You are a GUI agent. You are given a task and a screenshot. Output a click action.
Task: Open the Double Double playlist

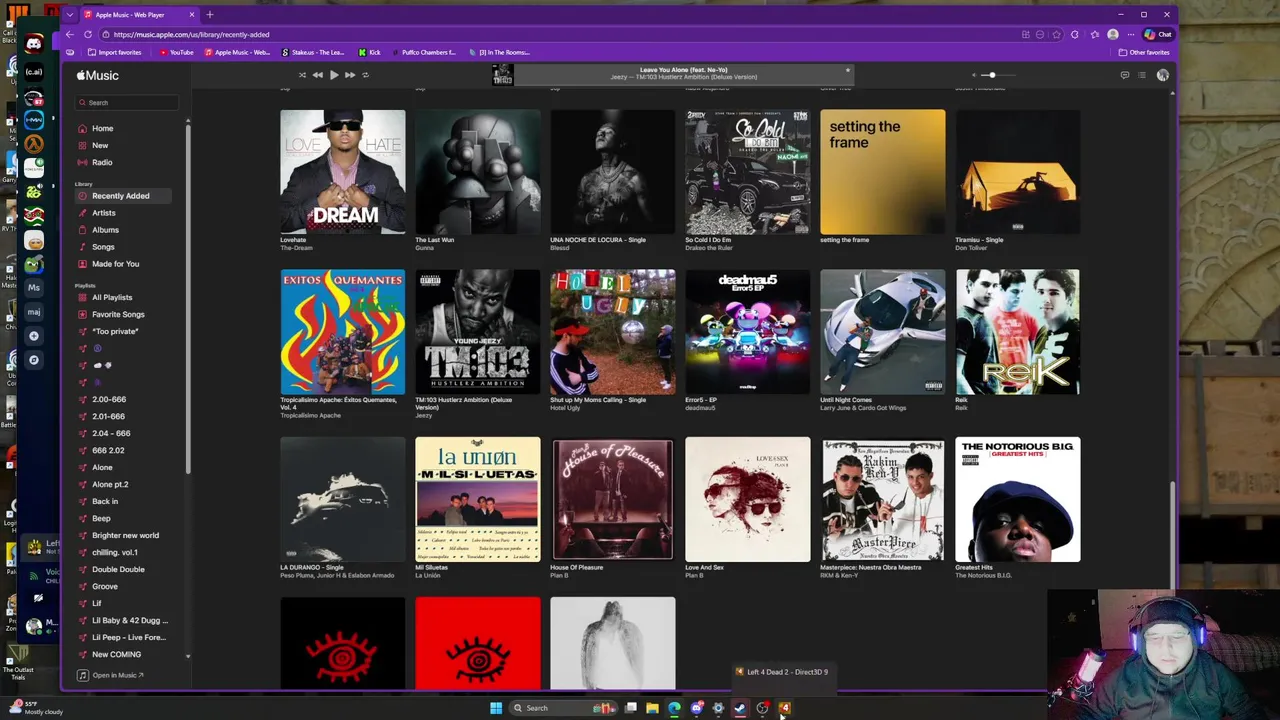pos(118,569)
